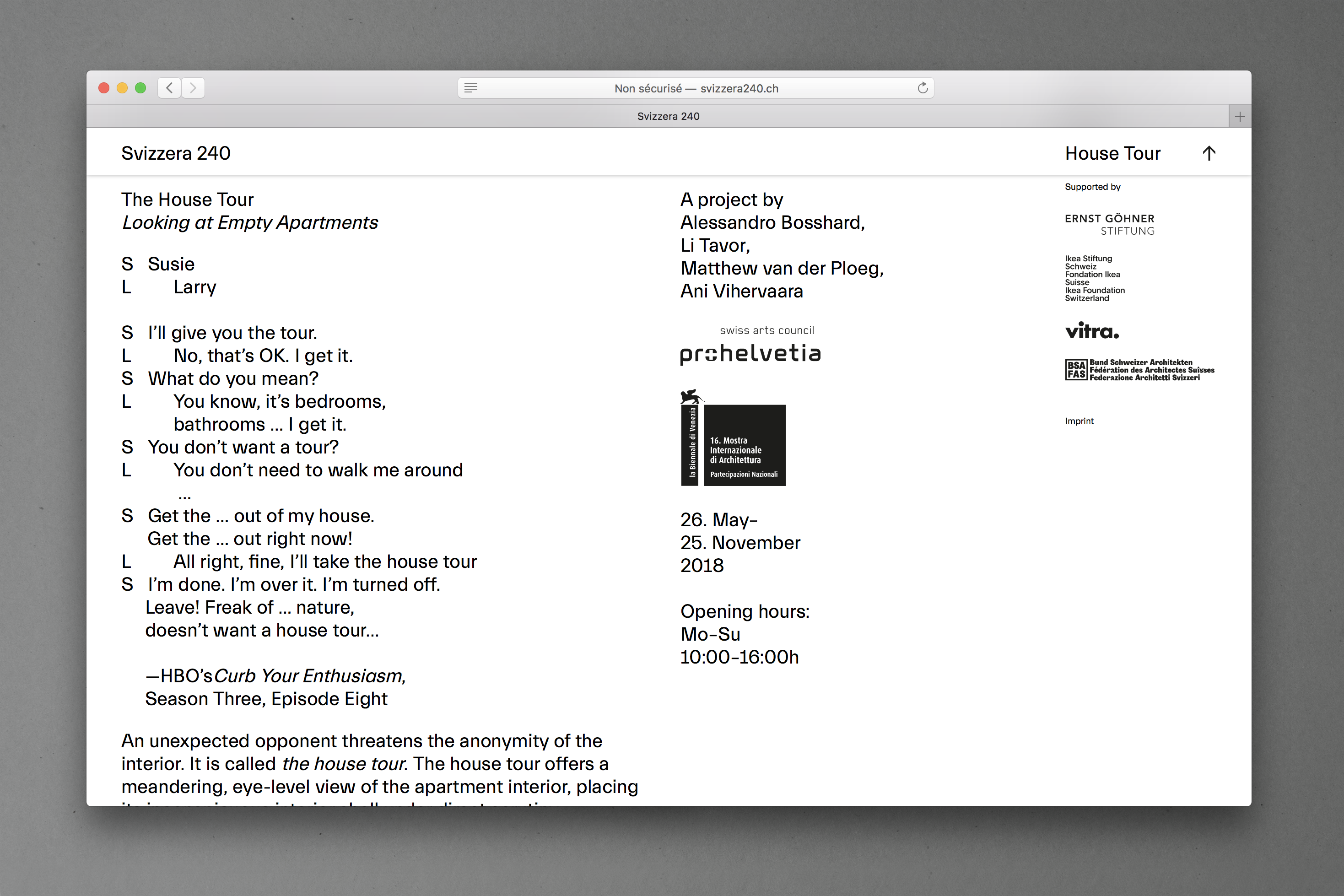
Task: Click the red close window button
Action: click(104, 88)
